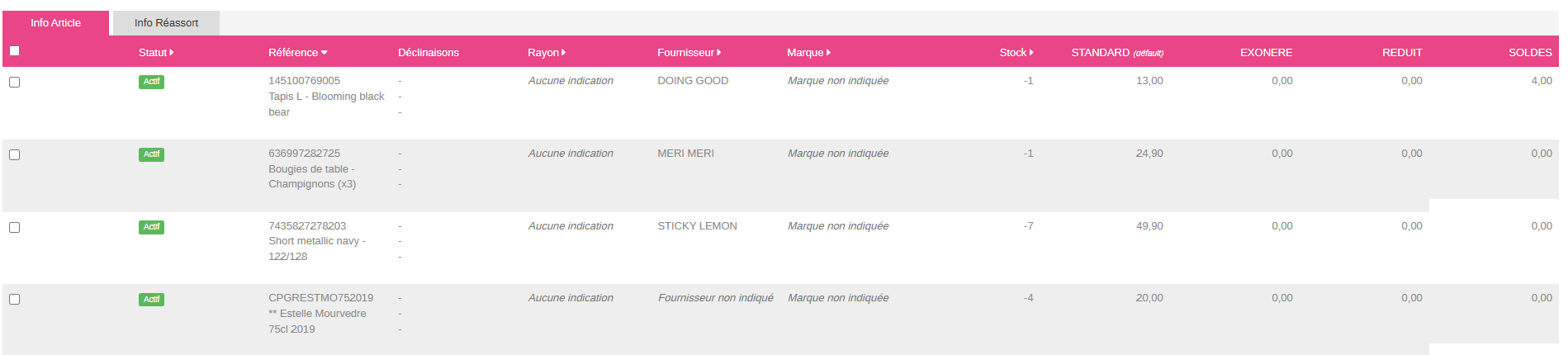Select the Info Article tab
The image size is (1568, 355).
[x=55, y=23]
